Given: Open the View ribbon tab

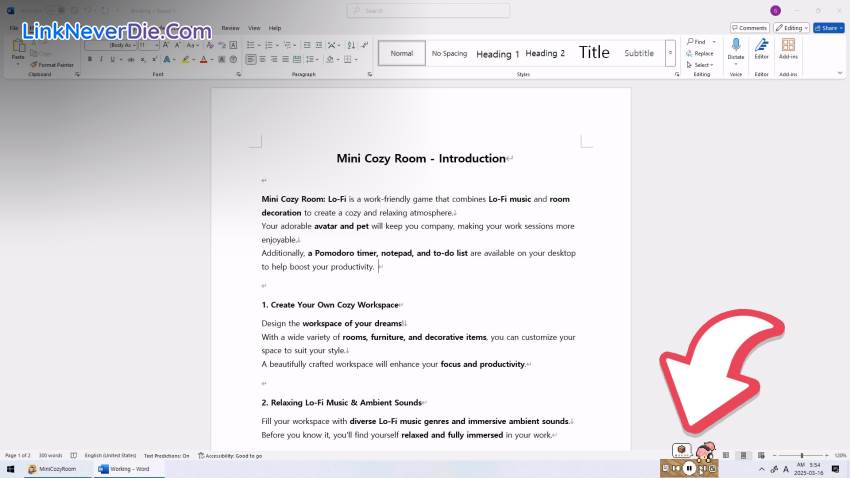Looking at the screenshot, I should (x=254, y=28).
